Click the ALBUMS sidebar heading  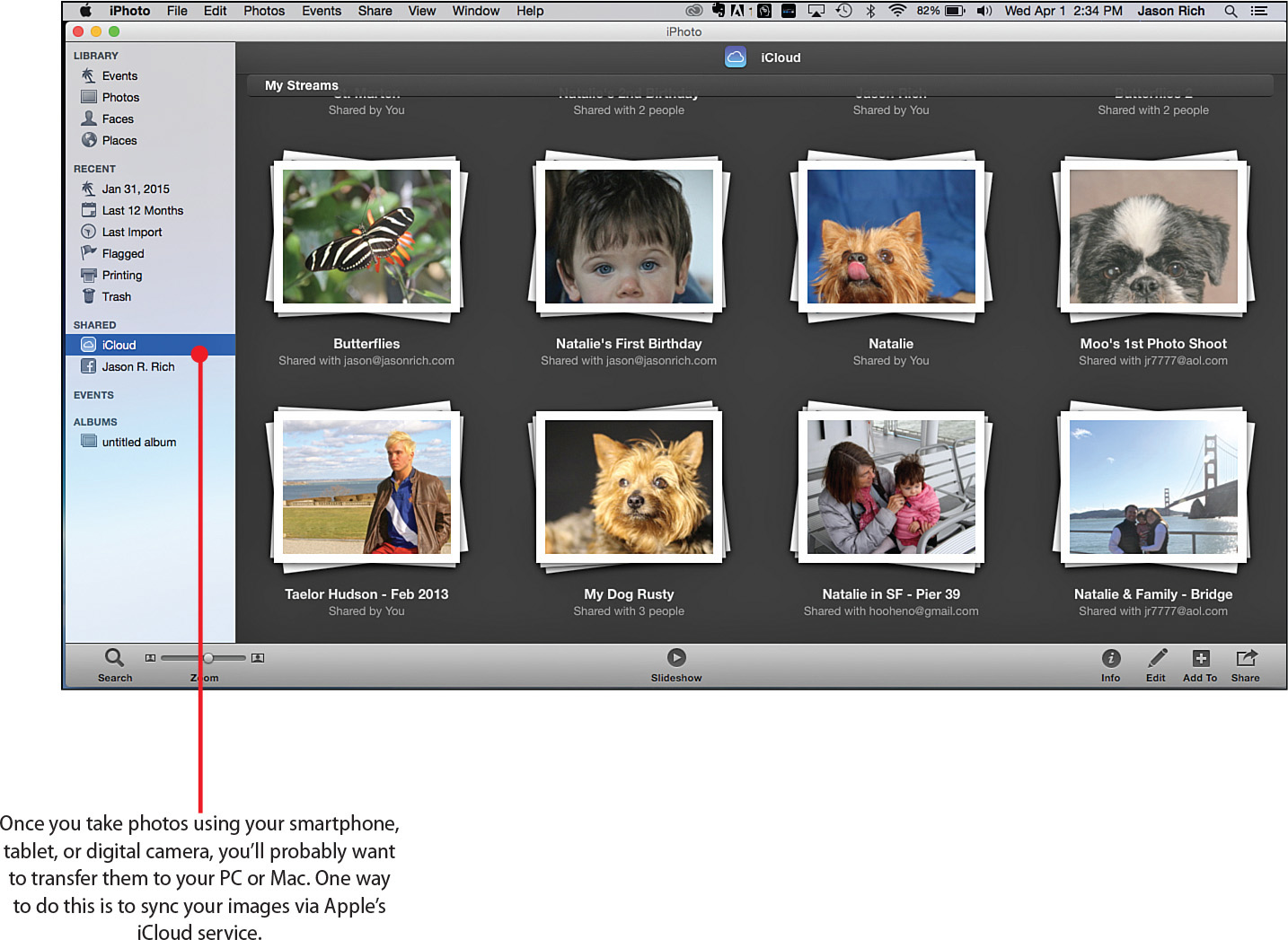coord(95,422)
